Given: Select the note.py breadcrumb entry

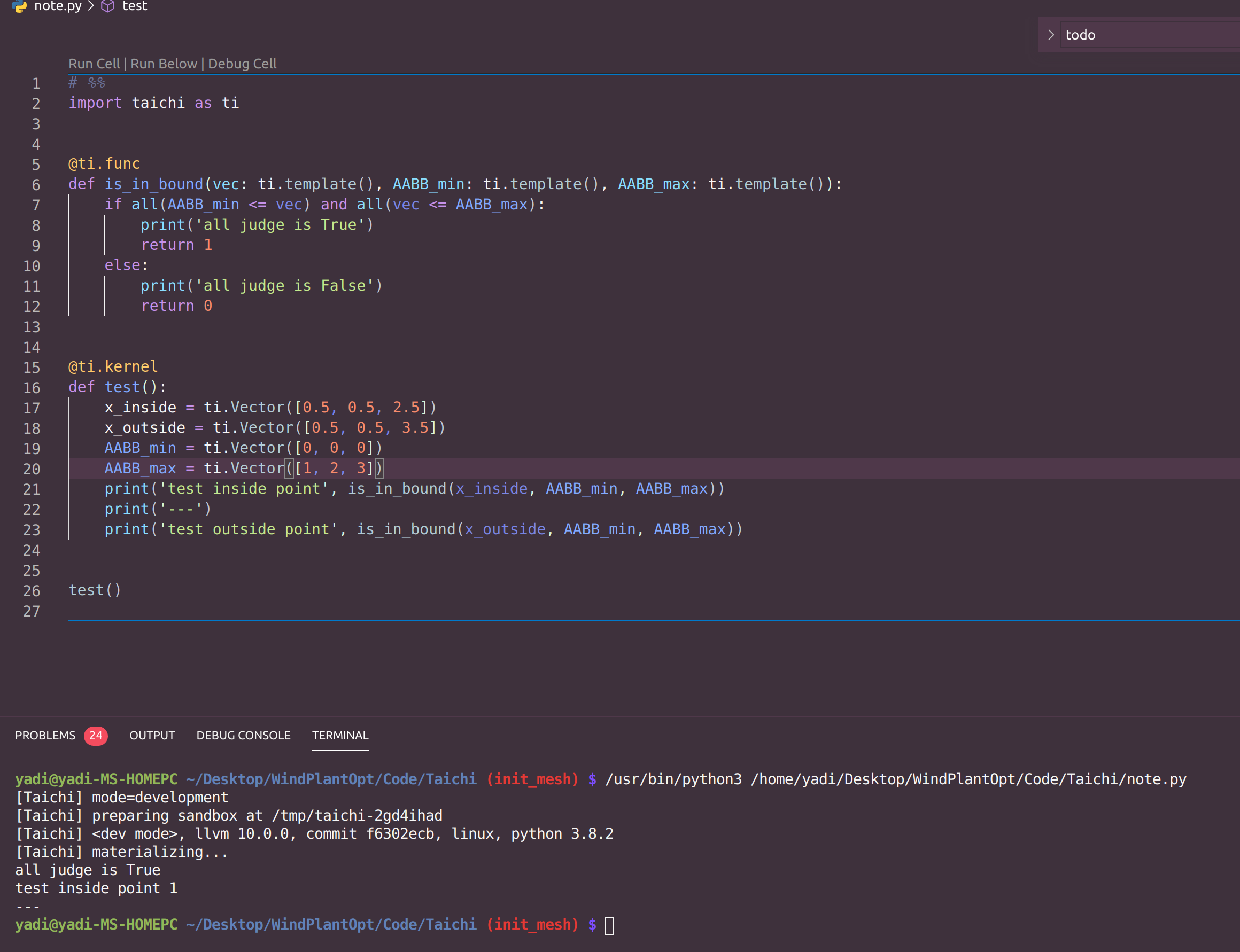Looking at the screenshot, I should [x=58, y=7].
